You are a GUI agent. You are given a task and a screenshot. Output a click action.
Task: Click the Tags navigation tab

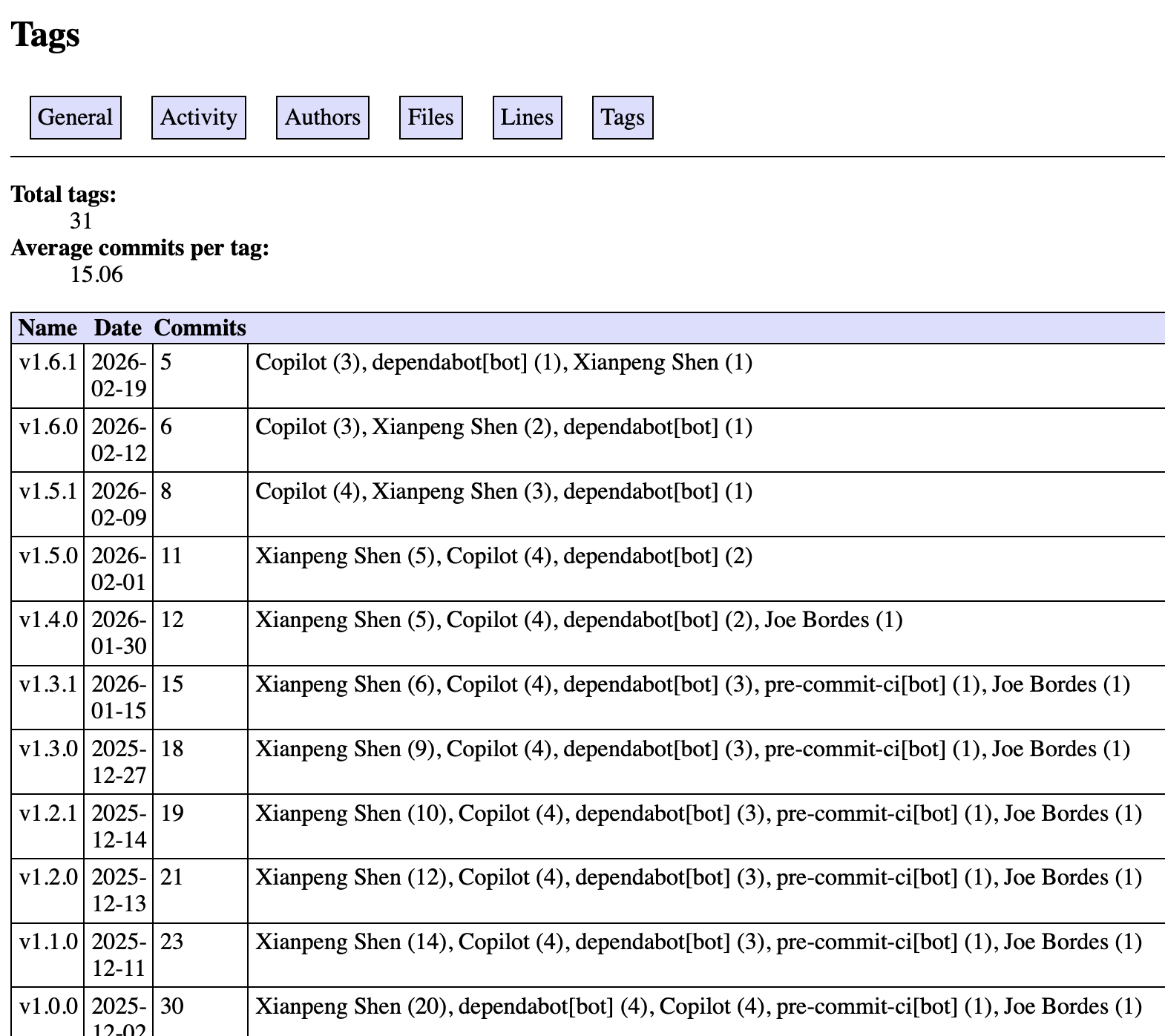click(x=622, y=117)
